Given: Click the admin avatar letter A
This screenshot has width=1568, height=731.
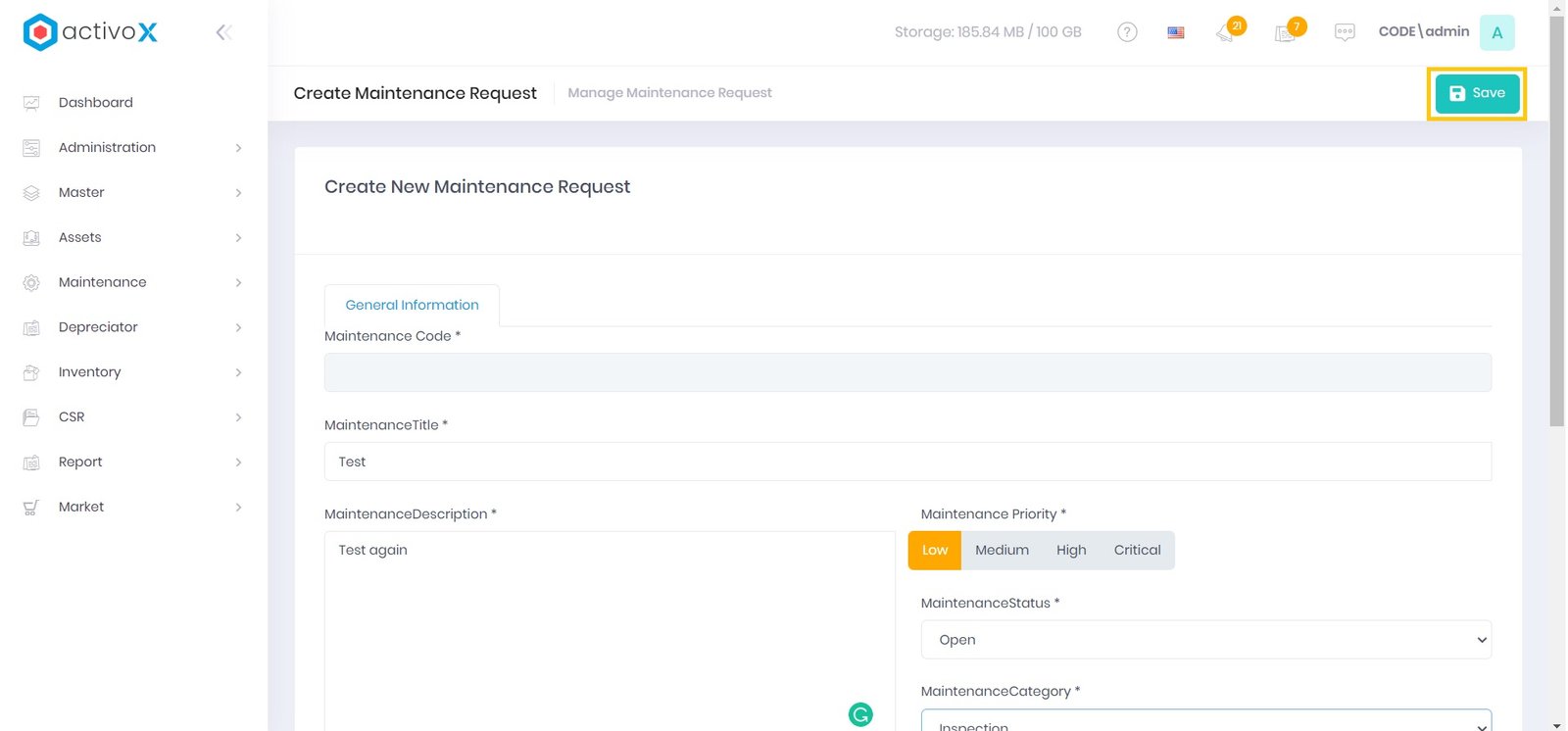Looking at the screenshot, I should [1496, 32].
